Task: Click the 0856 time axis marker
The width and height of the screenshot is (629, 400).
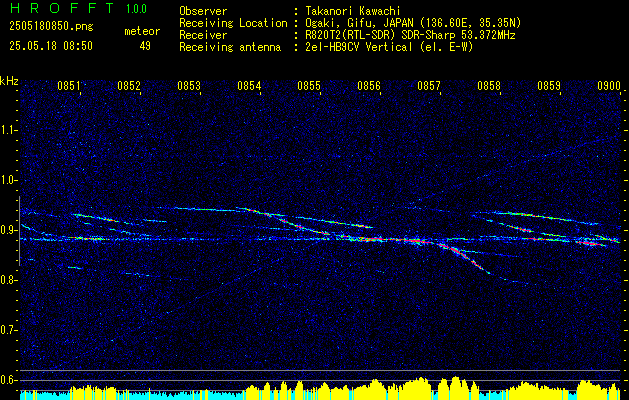Action: [x=369, y=86]
